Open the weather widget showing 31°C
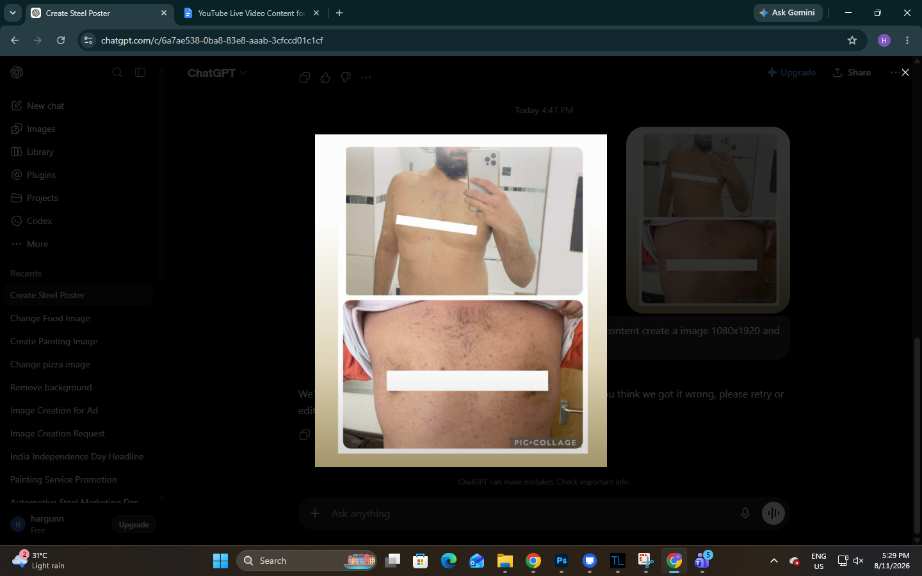922x576 pixels. pos(39,561)
